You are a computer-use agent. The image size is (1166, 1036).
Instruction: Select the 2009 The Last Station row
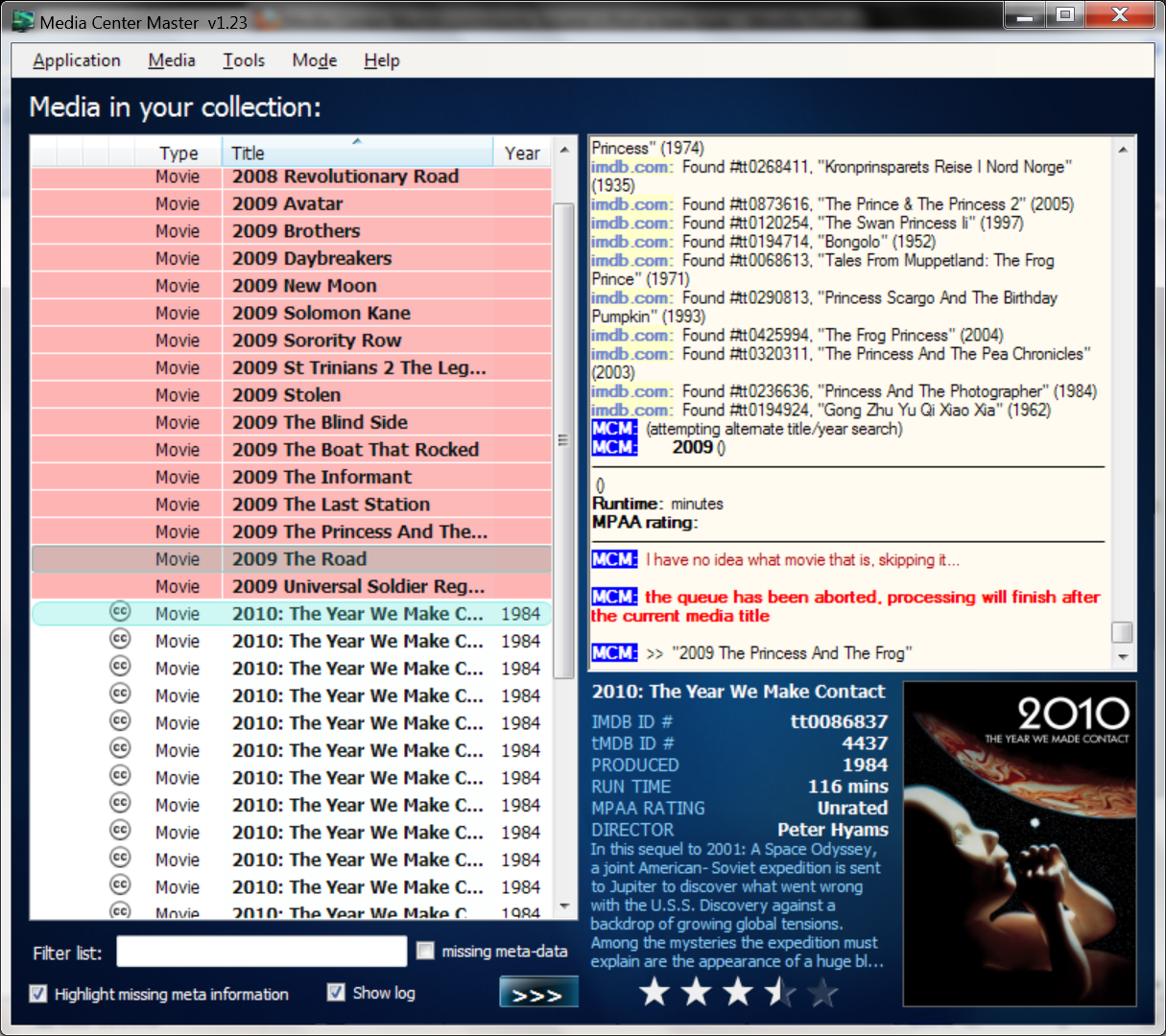click(x=292, y=505)
